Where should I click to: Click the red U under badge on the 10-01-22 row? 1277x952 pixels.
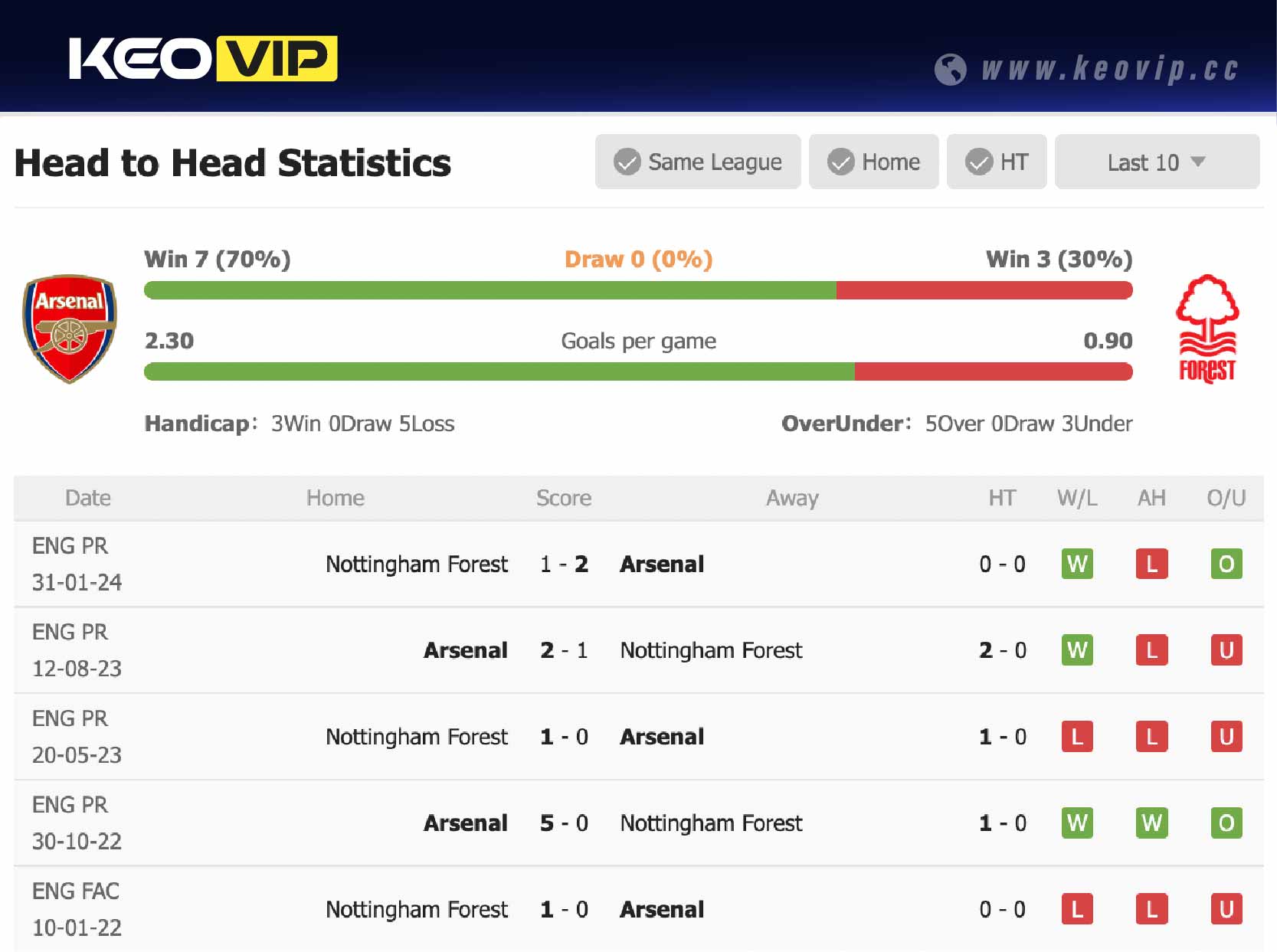pos(1226,910)
